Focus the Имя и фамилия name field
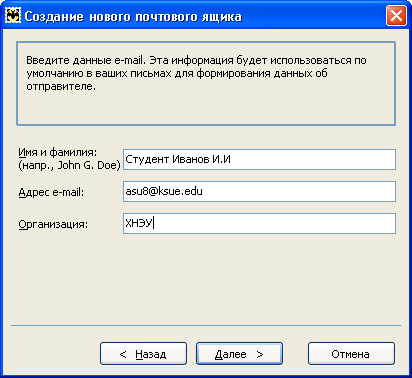The height and width of the screenshot is (378, 412). (x=259, y=159)
